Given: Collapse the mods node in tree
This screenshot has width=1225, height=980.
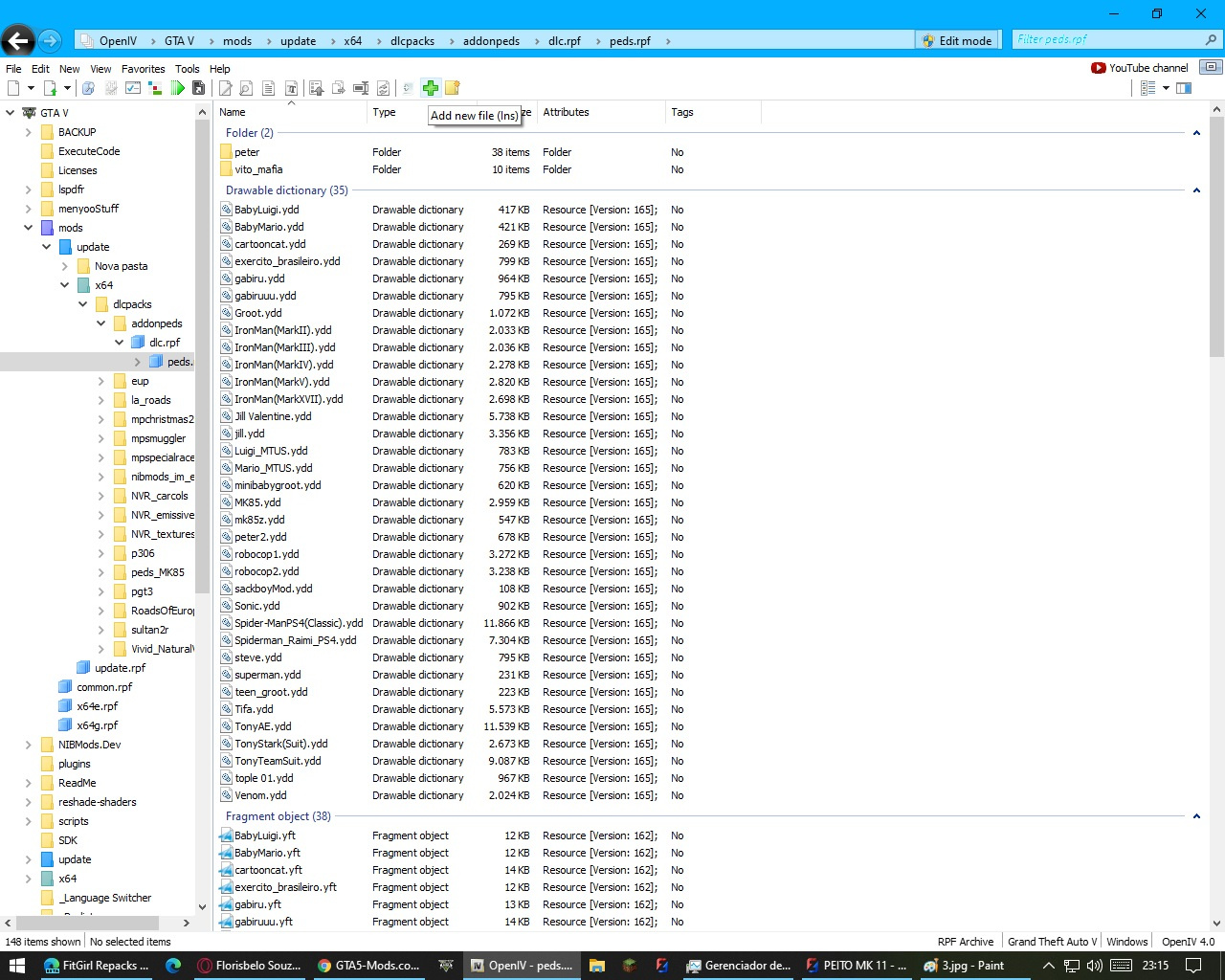Looking at the screenshot, I should click(x=28, y=228).
